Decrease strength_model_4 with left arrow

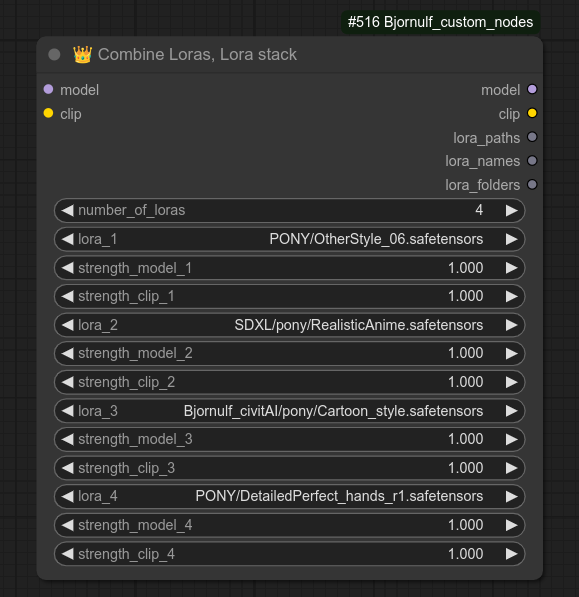(x=67, y=525)
